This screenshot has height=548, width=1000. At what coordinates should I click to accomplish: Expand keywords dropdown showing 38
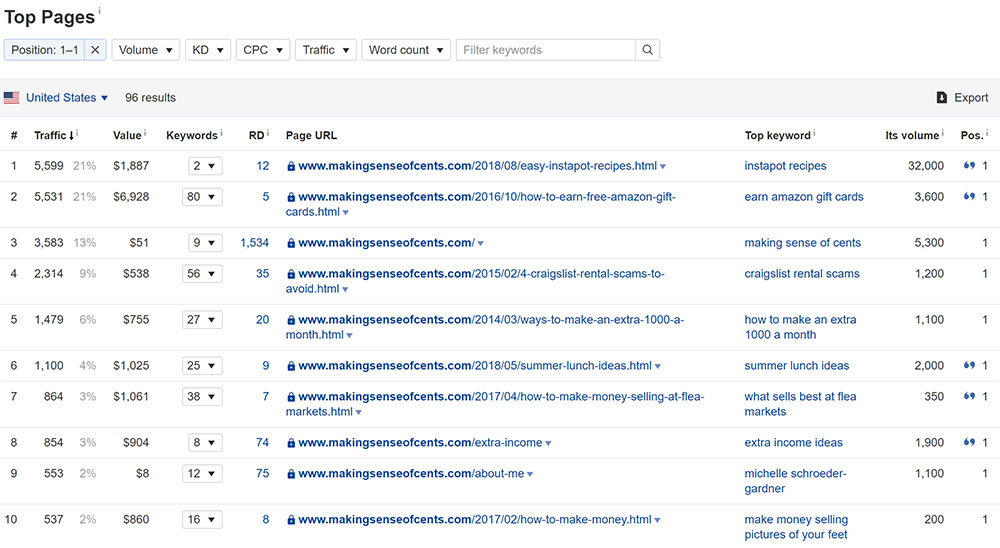pyautogui.click(x=202, y=396)
